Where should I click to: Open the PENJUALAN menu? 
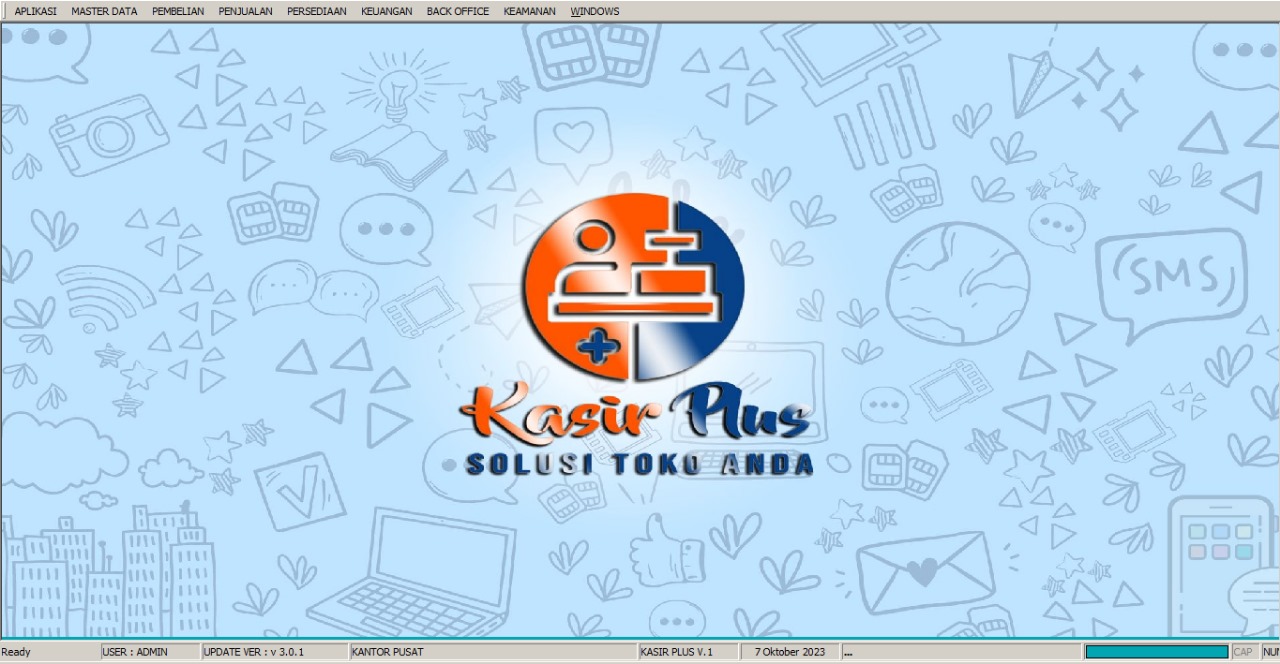coord(245,11)
